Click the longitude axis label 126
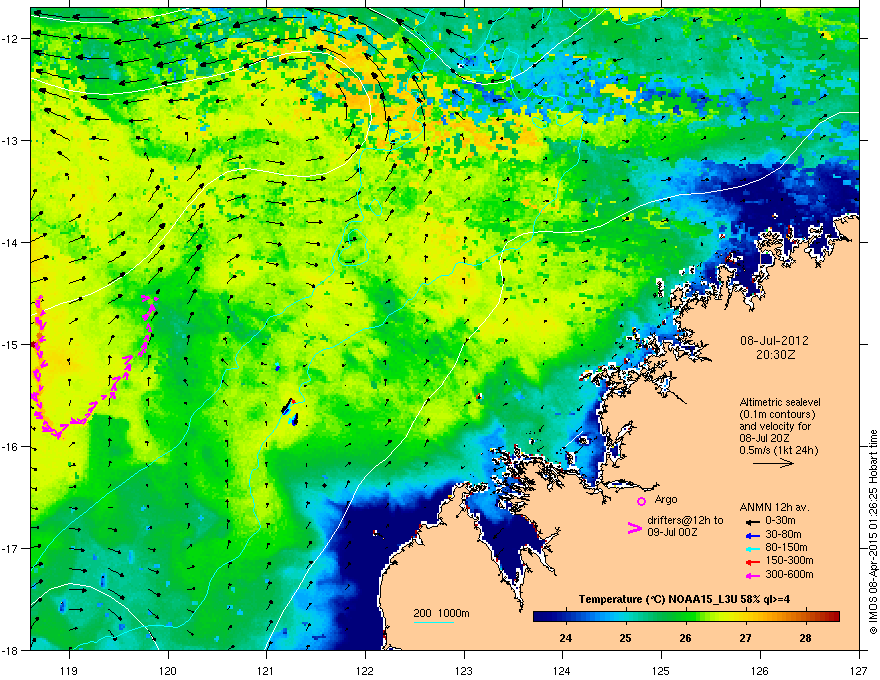This screenshot has width=880, height=680. tap(760, 670)
